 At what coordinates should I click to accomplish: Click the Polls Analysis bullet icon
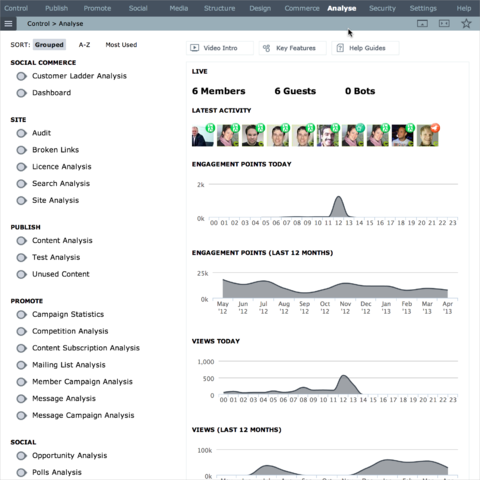click(22, 472)
